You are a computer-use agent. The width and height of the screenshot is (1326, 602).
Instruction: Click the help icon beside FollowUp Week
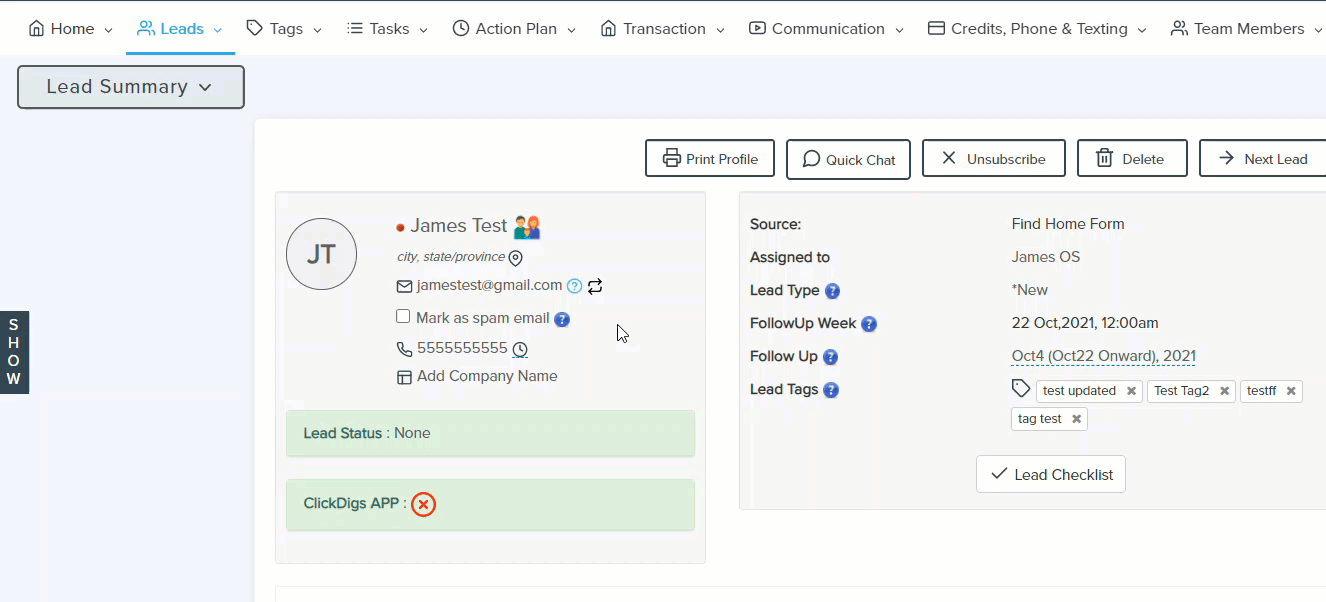869,324
